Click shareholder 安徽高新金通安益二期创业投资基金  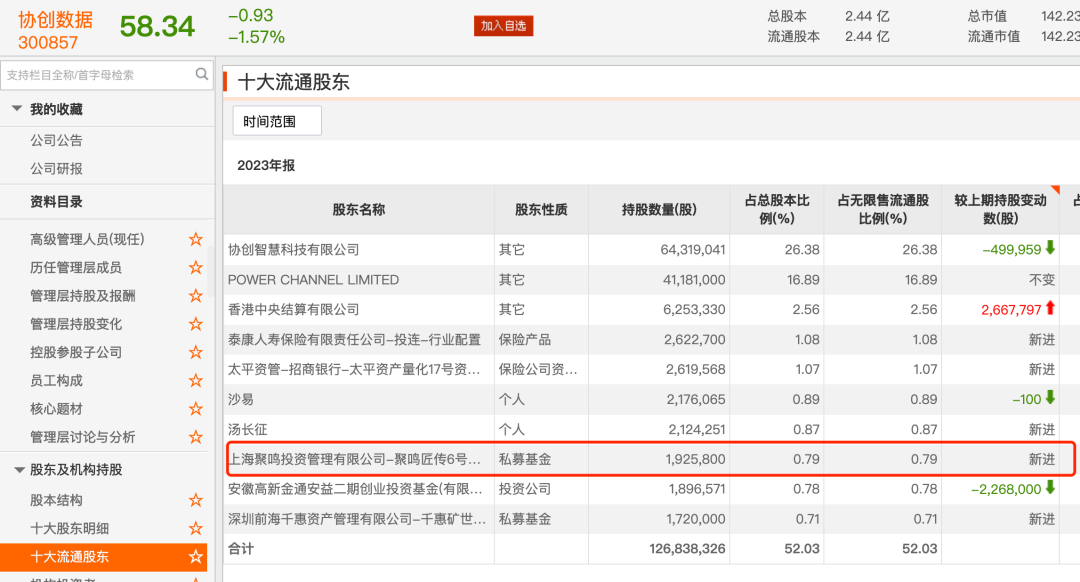click(x=355, y=489)
